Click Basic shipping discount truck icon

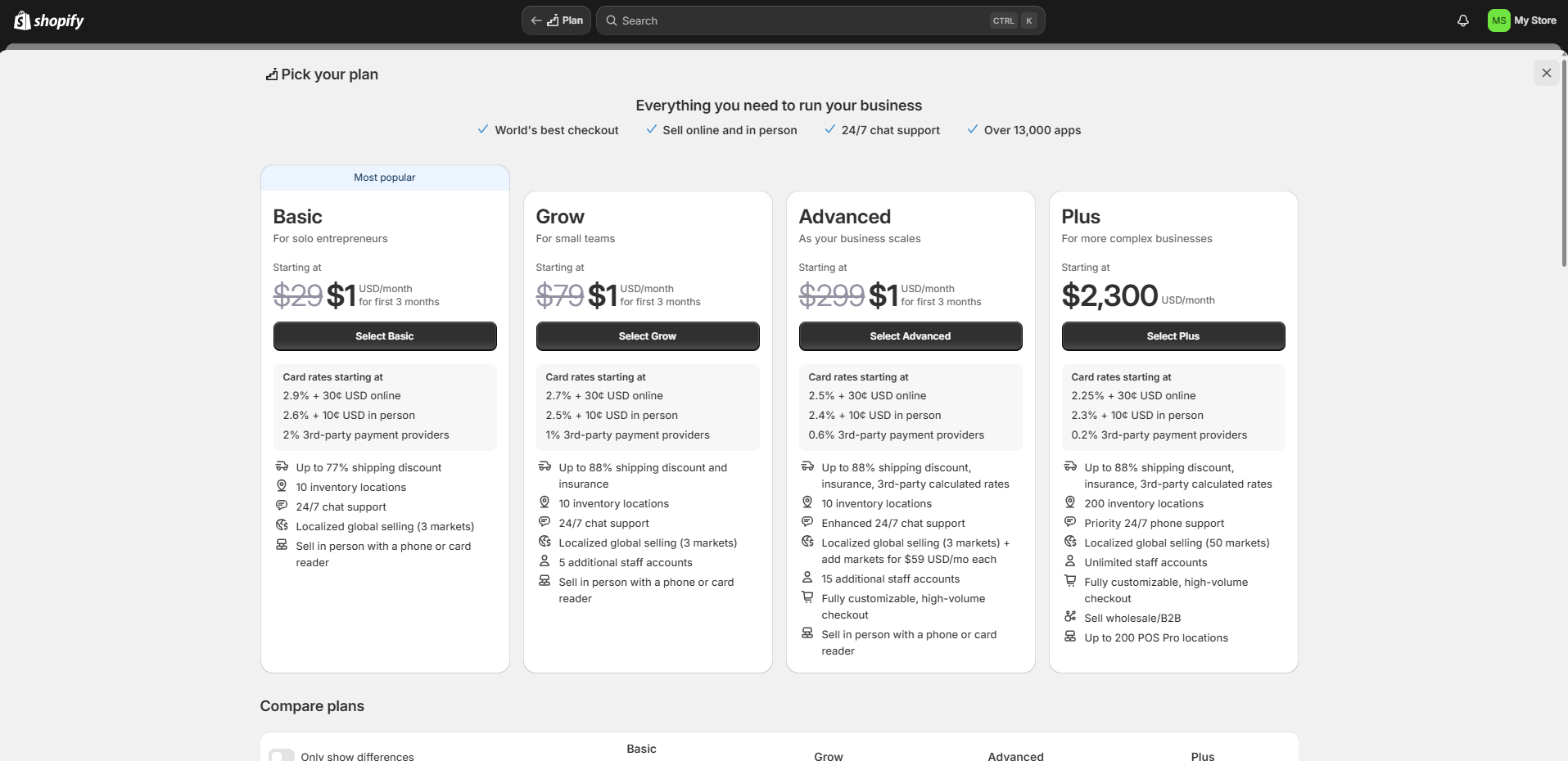[x=282, y=466]
